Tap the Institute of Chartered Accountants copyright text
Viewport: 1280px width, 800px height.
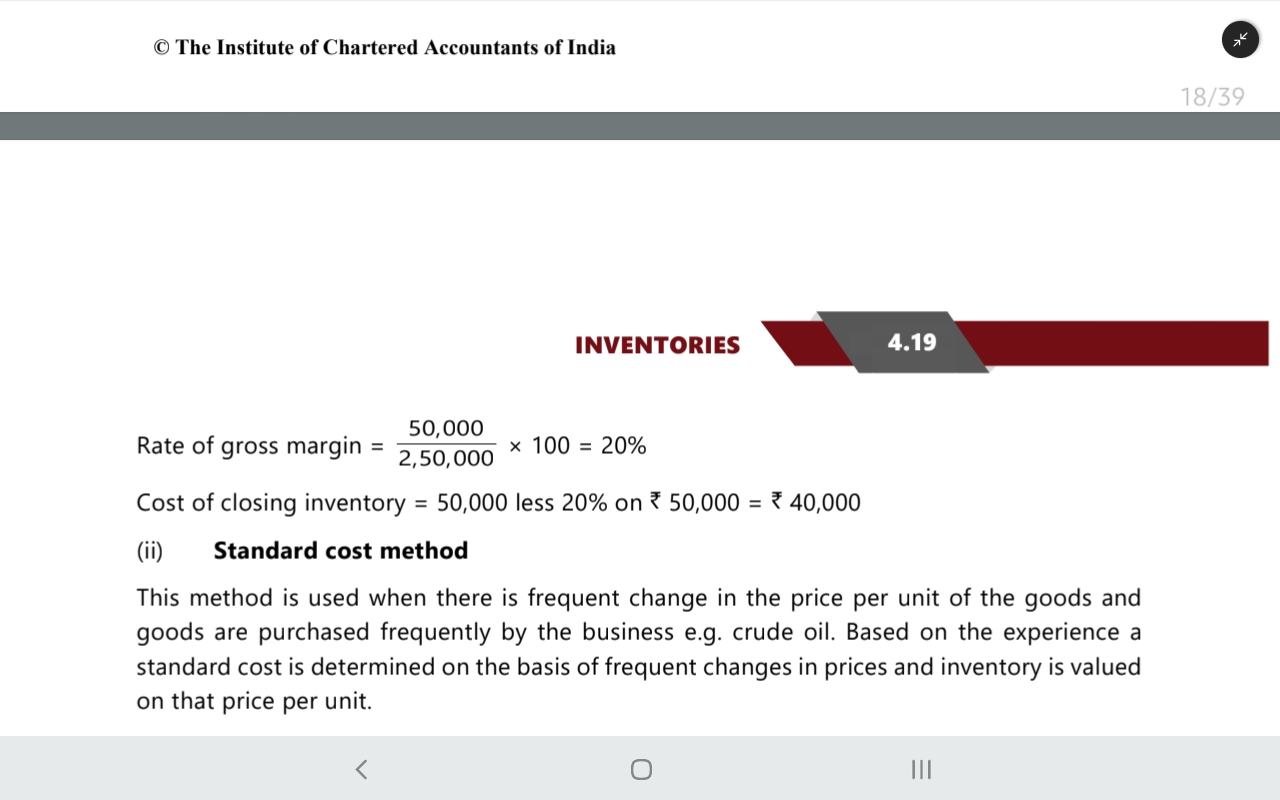point(385,47)
